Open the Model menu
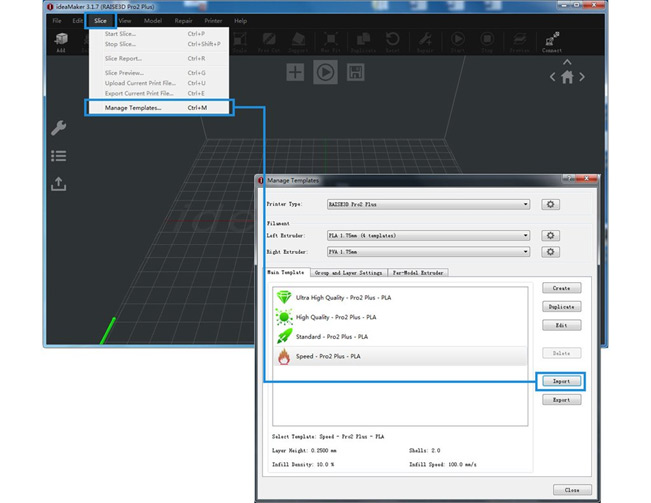 [153, 21]
